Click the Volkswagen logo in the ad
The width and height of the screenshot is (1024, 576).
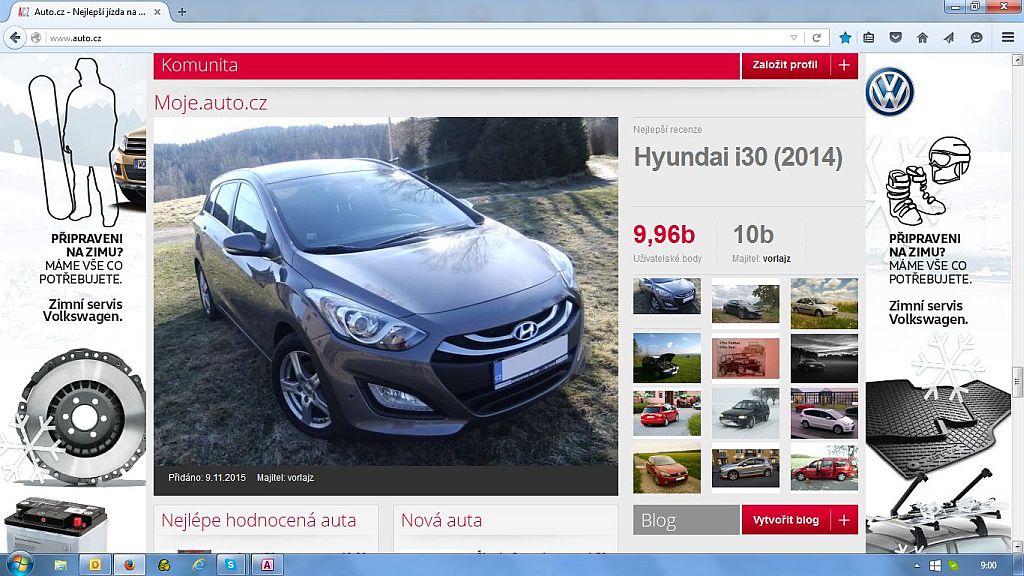889,91
